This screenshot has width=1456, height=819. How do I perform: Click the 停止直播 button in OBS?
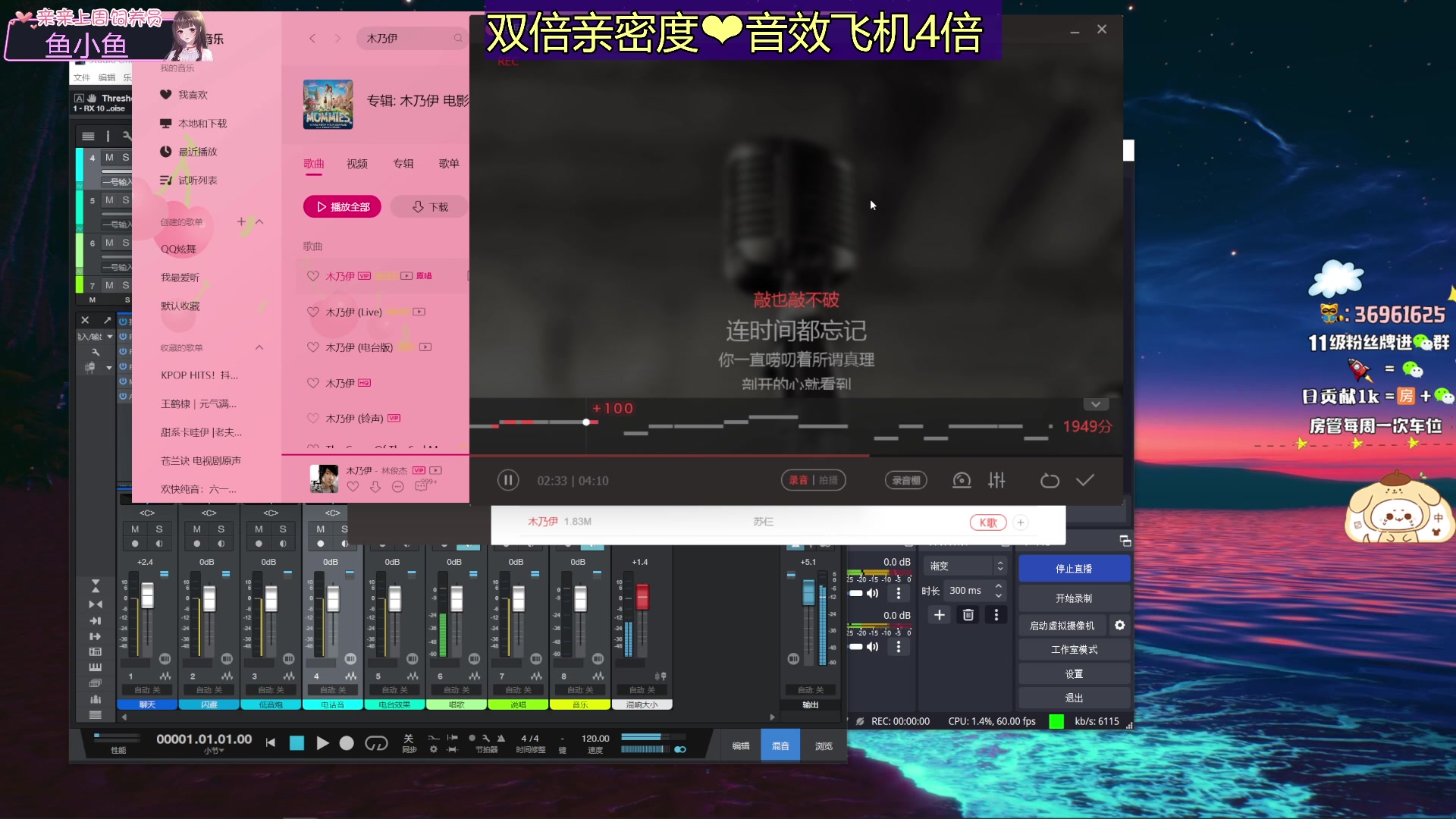click(1074, 569)
